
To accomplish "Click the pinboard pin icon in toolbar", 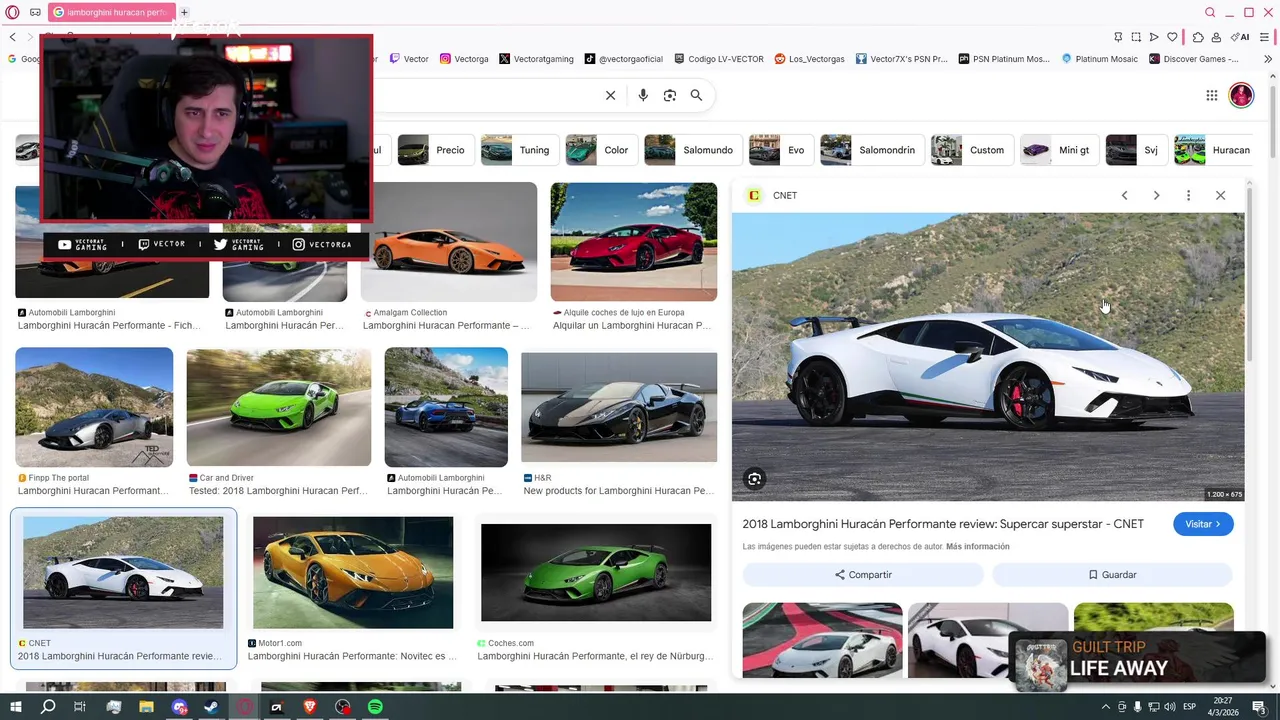I will tap(1118, 37).
